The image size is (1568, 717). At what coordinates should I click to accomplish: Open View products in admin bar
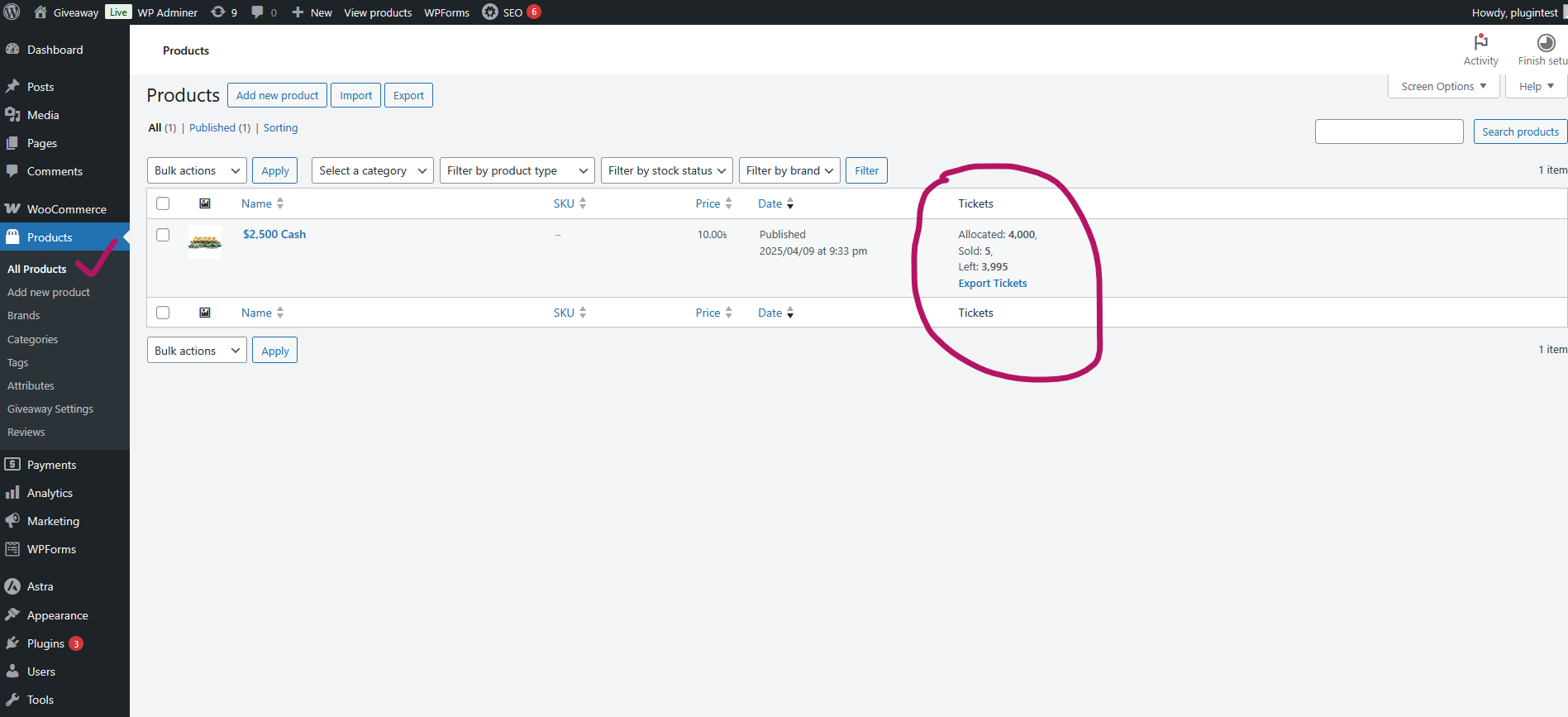[x=378, y=12]
